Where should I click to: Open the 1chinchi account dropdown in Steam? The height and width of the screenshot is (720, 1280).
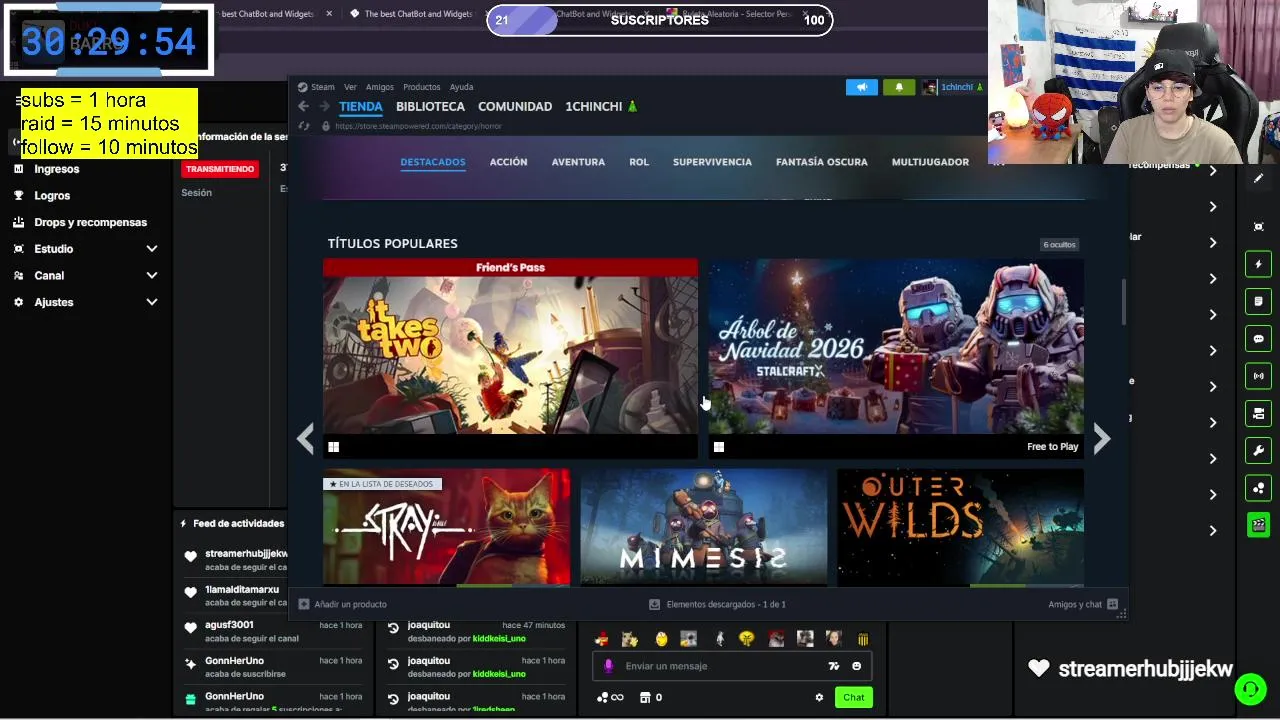954,87
